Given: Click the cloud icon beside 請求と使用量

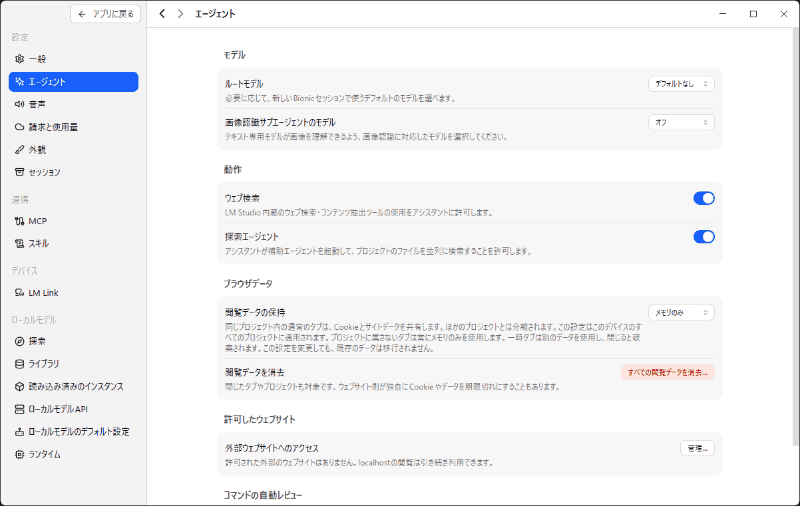Looking at the screenshot, I should (19, 126).
